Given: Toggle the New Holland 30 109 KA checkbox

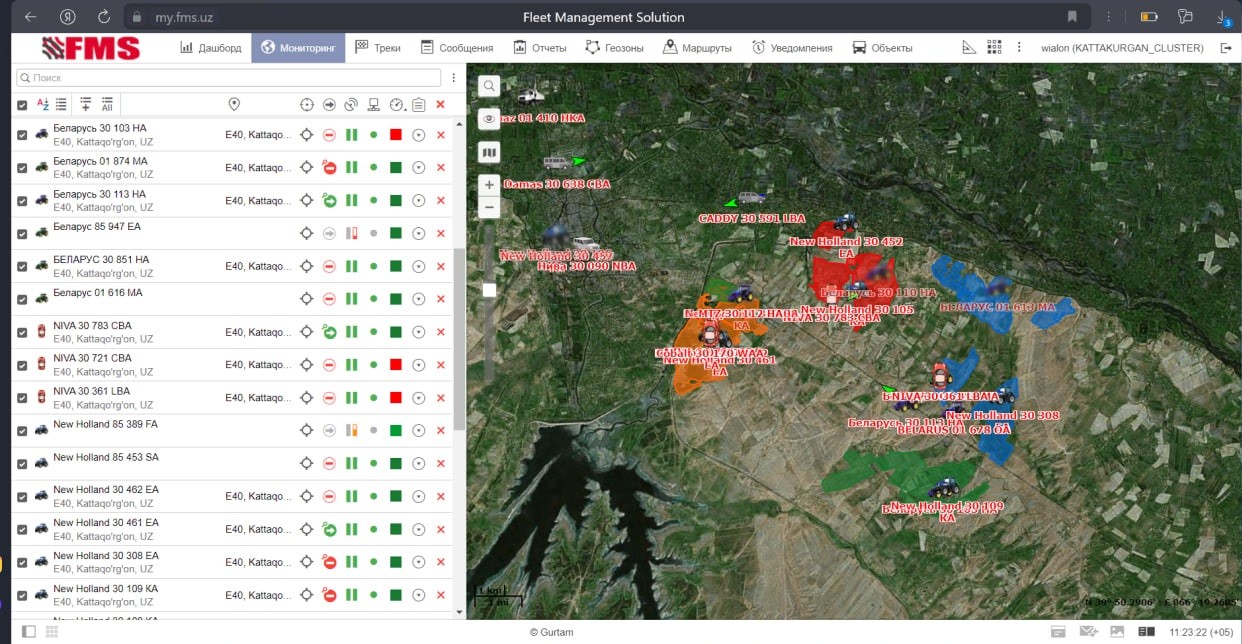Looking at the screenshot, I should coord(22,595).
